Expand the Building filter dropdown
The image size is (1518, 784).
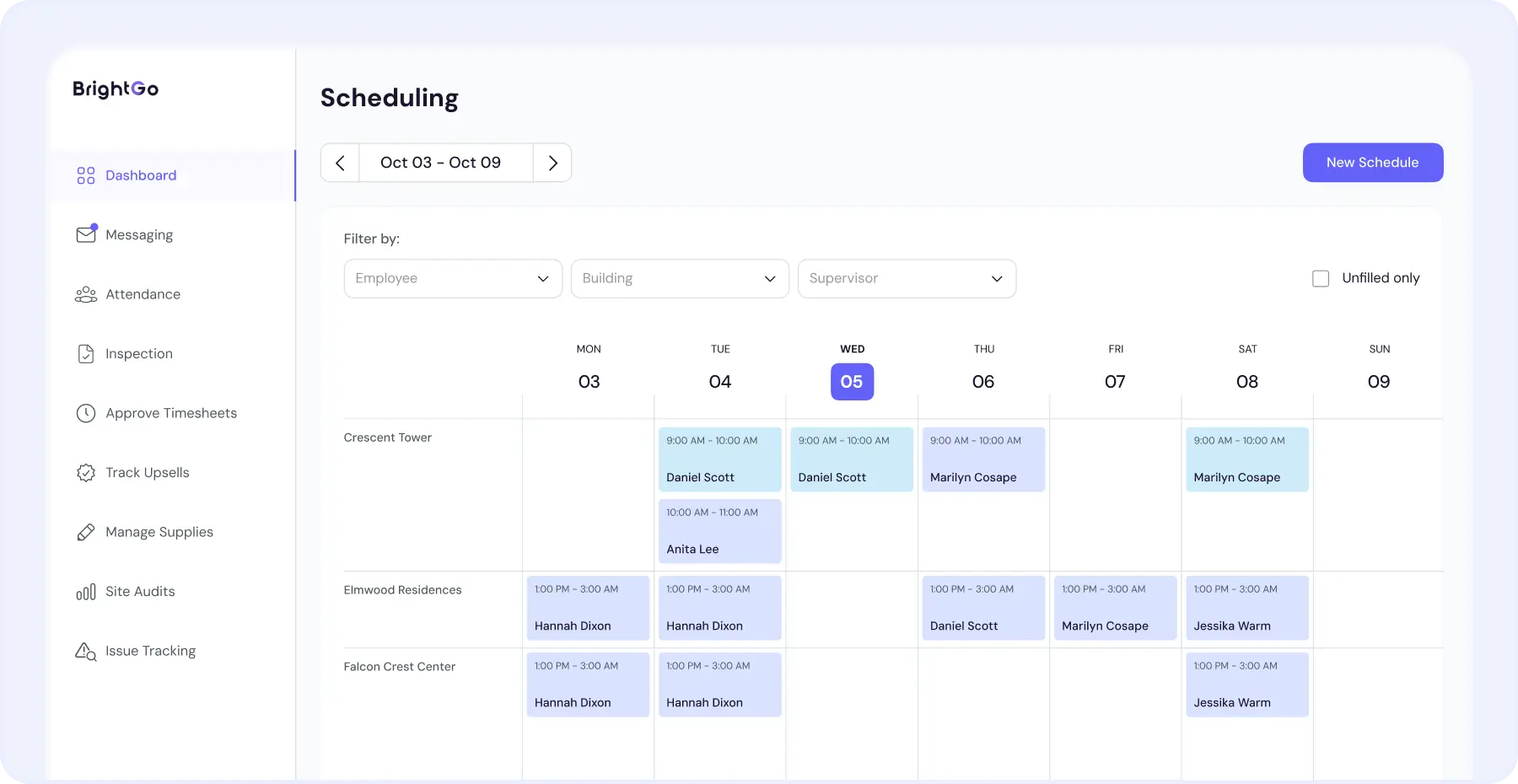click(x=680, y=278)
